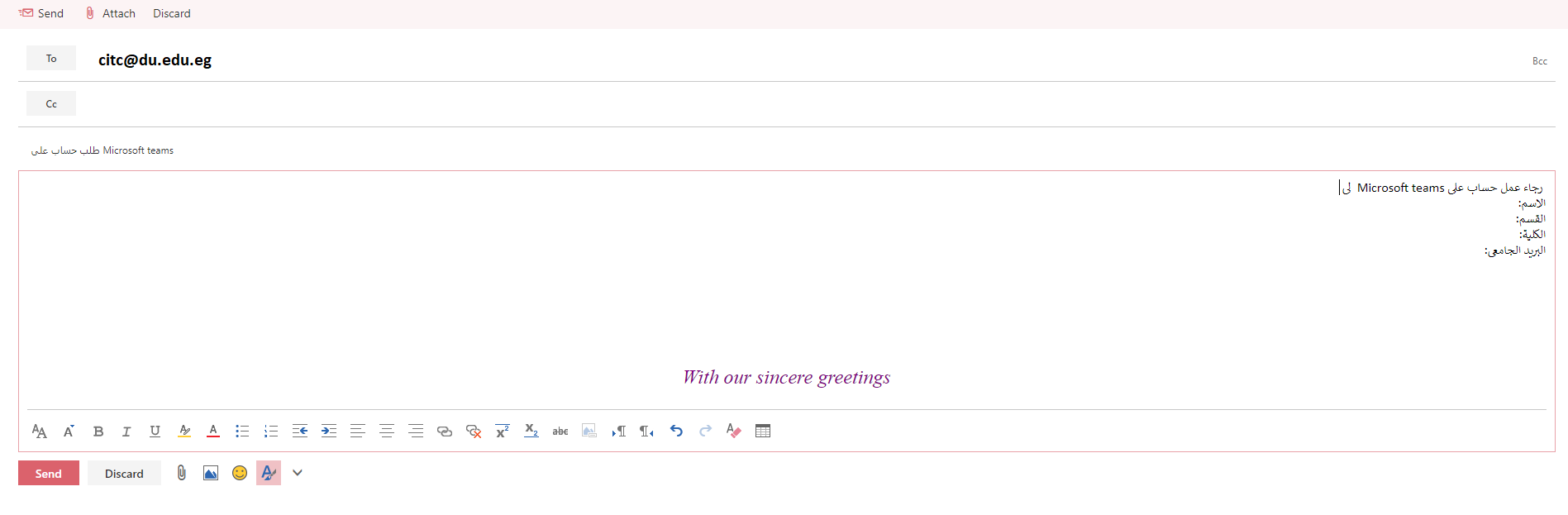The height and width of the screenshot is (515, 1568).
Task: Attach a file using bottom paperclip
Action: [x=182, y=473]
